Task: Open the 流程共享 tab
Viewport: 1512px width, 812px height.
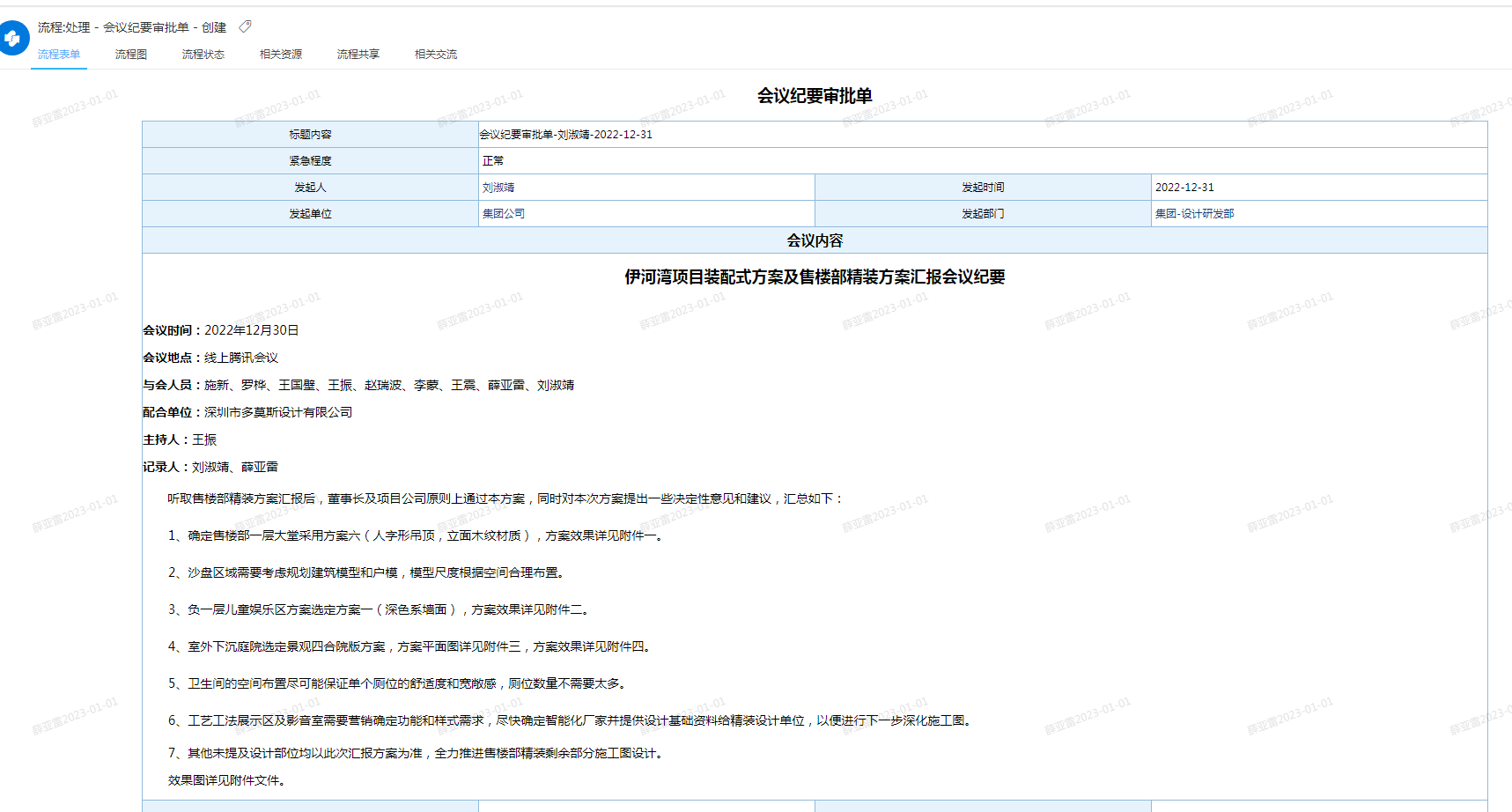Action: [x=358, y=55]
